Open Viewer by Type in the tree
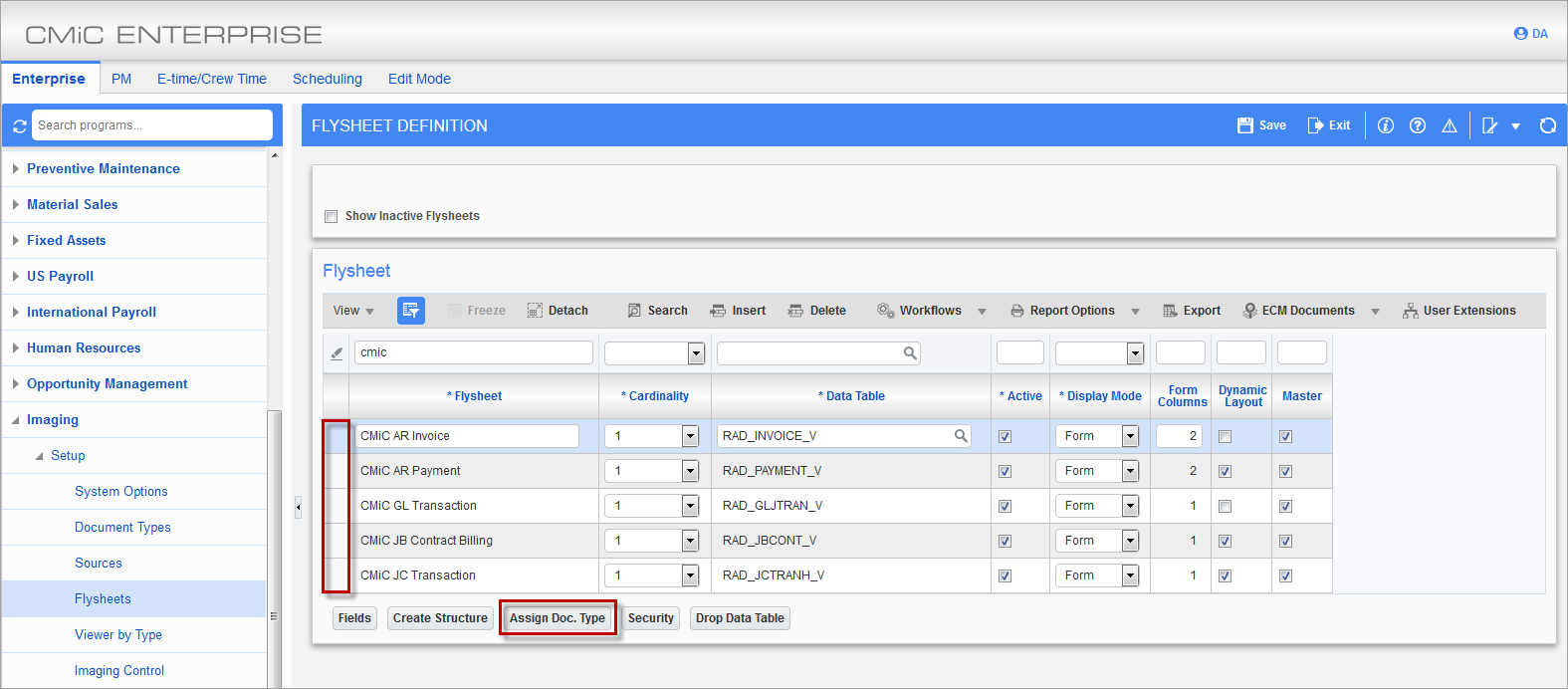 tap(118, 635)
